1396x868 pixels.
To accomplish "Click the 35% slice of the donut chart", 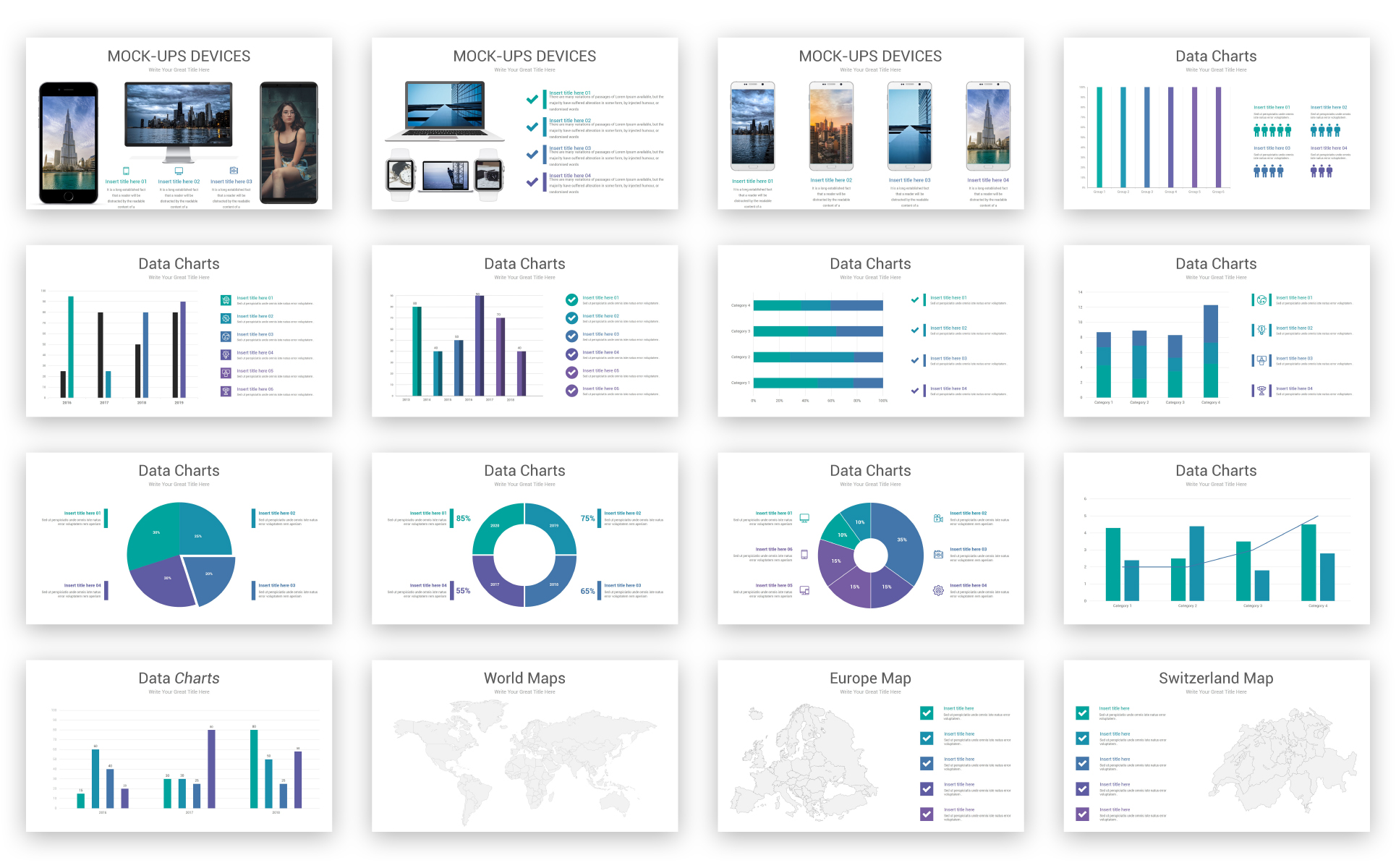I will coord(902,540).
